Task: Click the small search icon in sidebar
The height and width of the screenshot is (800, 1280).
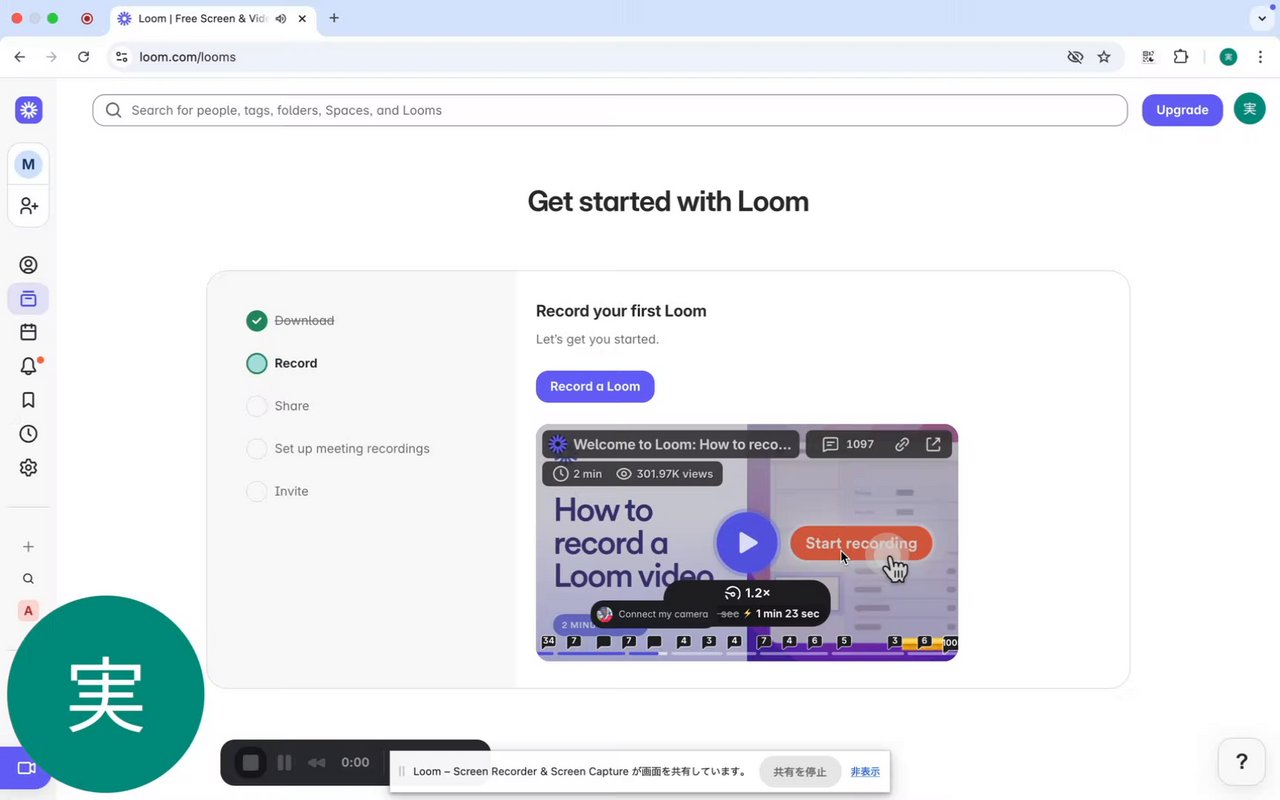Action: click(28, 579)
